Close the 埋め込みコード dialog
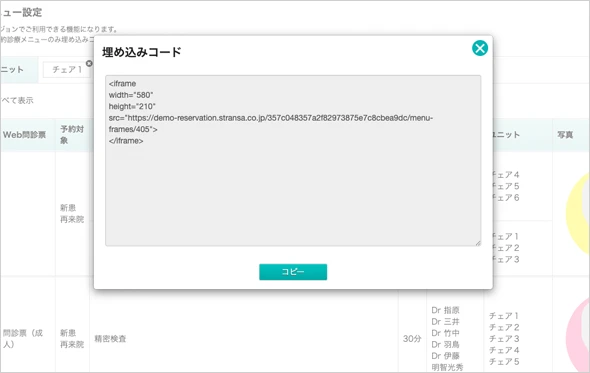Viewport: 590px width, 373px height. 480,48
